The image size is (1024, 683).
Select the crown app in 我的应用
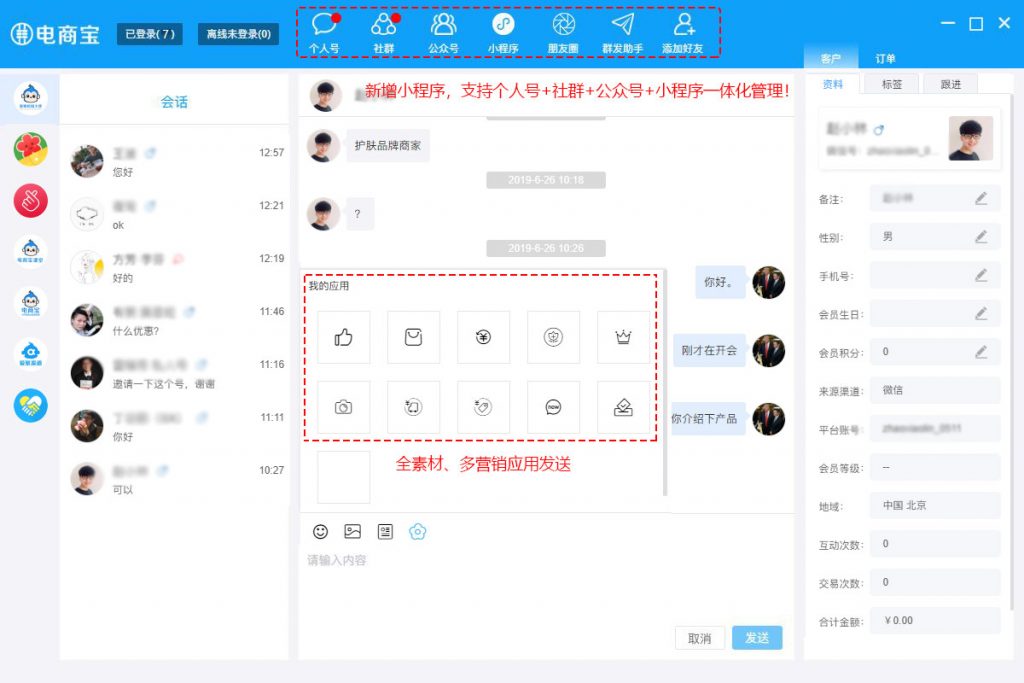click(x=624, y=337)
